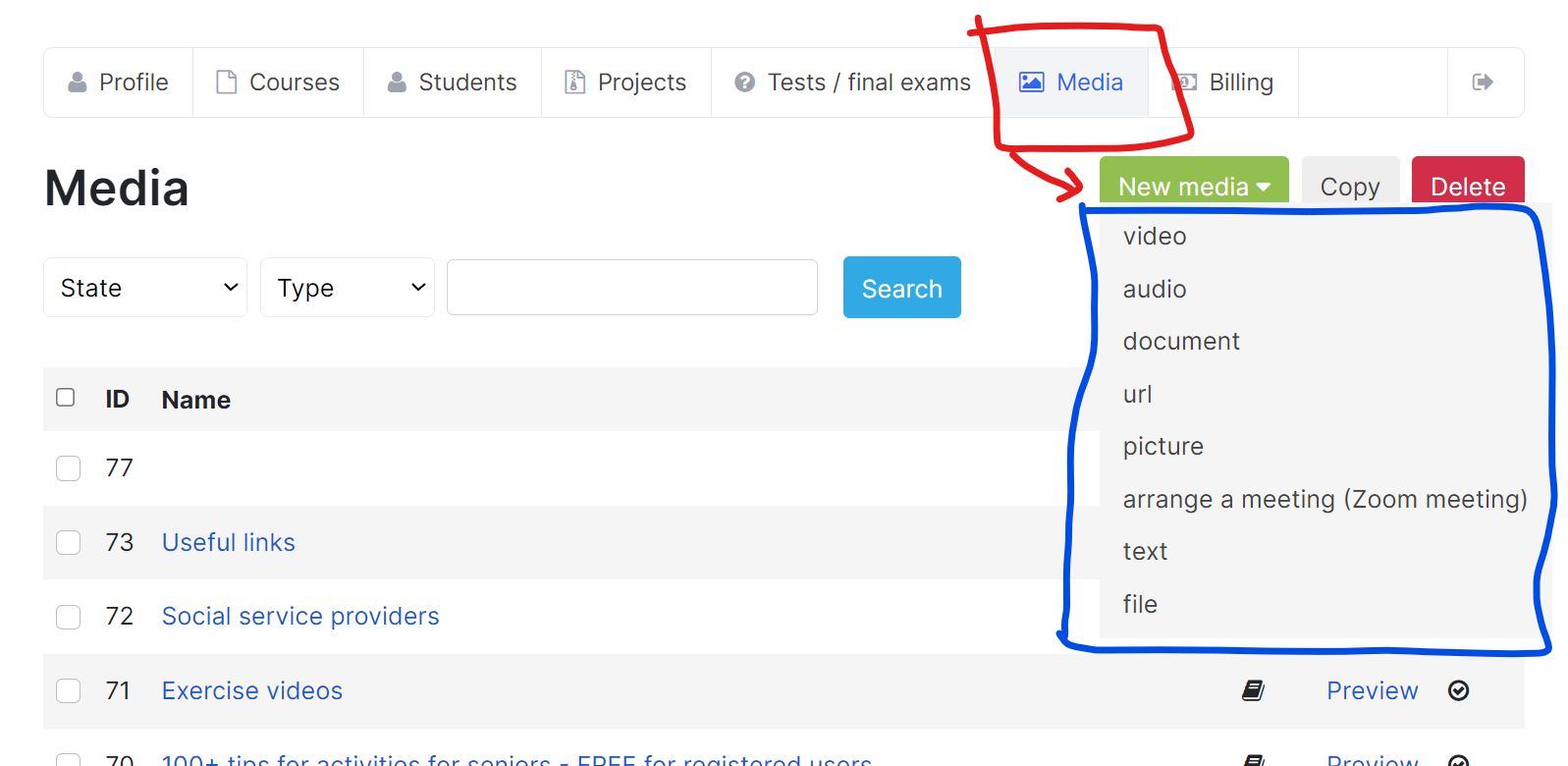Click the zip file icon beside Projects
Viewport: 1568px width, 766px height.
point(575,82)
